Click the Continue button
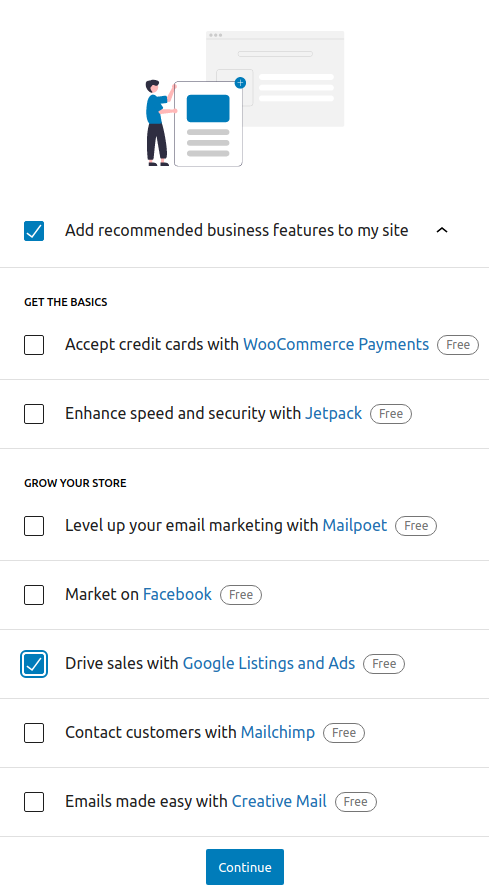Screen dimensions: 489x894 click(245, 867)
